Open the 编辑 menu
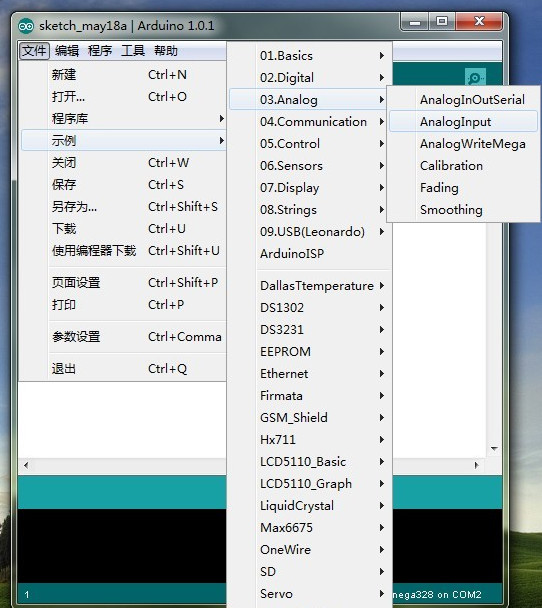The width and height of the screenshot is (542, 608). [67, 50]
